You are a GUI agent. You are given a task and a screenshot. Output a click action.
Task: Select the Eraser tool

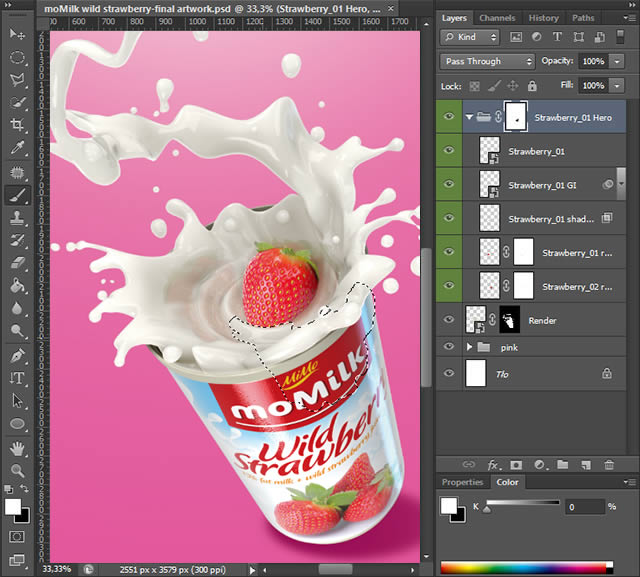coord(17,263)
